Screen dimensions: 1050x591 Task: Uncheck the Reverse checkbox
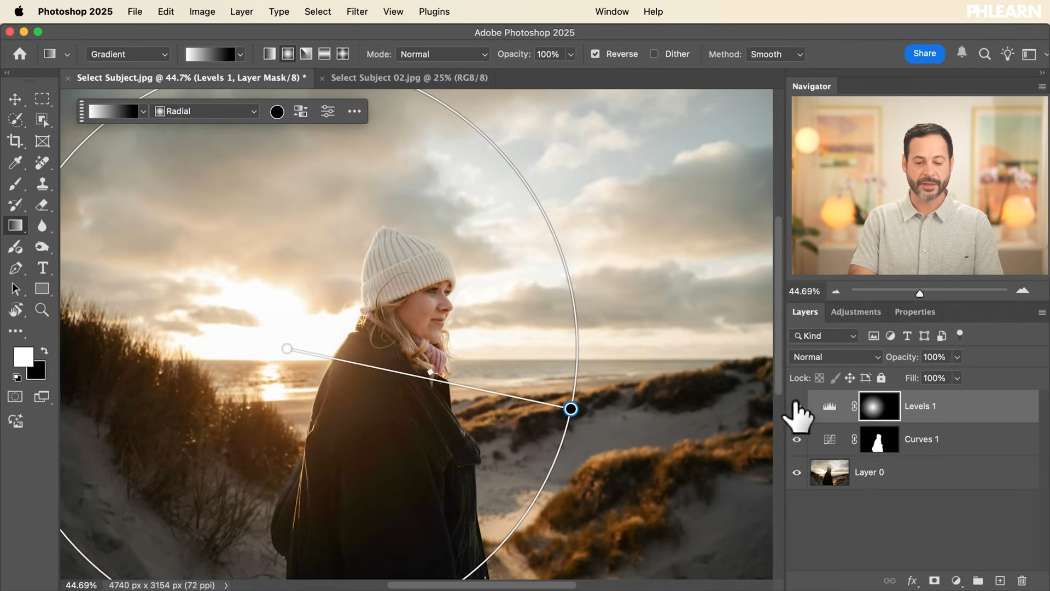click(595, 54)
